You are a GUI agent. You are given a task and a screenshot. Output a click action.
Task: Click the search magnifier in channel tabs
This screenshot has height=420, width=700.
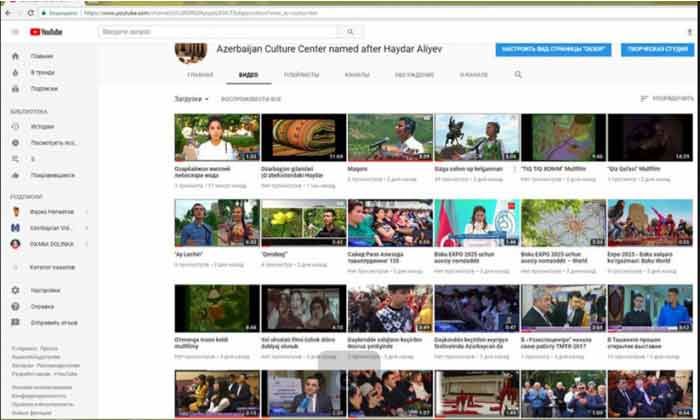click(518, 74)
